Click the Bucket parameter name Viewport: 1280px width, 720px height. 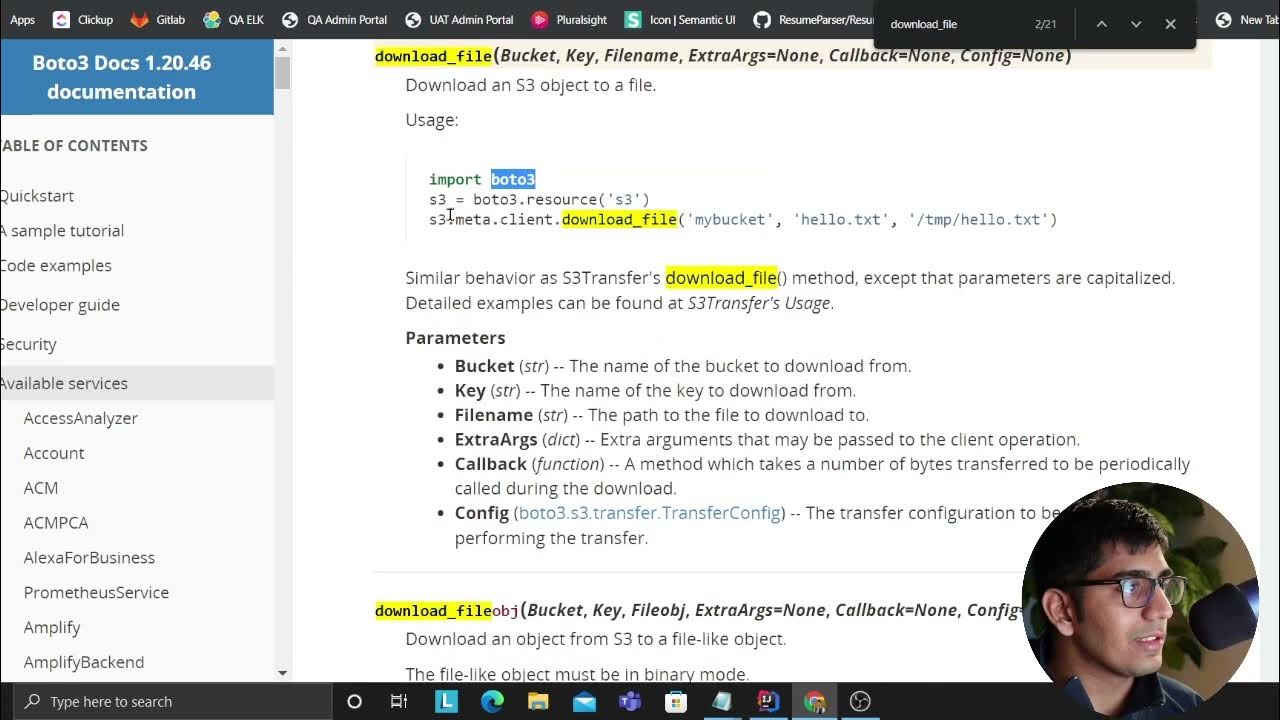pos(485,366)
